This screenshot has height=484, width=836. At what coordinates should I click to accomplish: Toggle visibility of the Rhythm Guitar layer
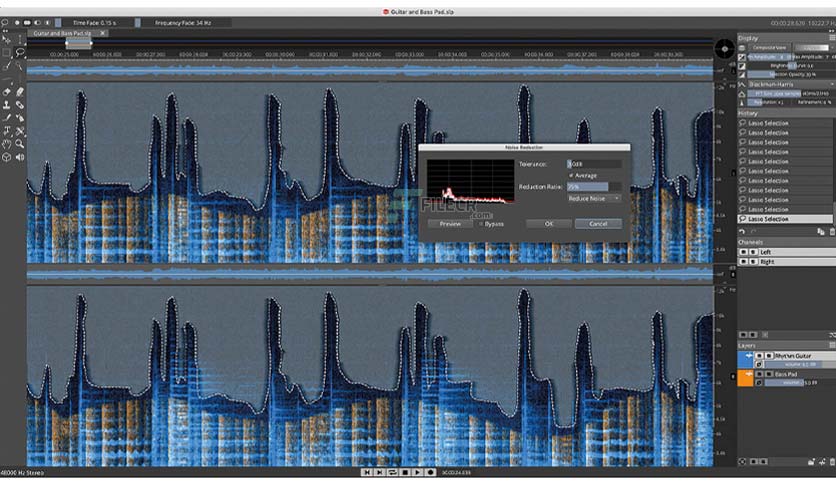[759, 356]
